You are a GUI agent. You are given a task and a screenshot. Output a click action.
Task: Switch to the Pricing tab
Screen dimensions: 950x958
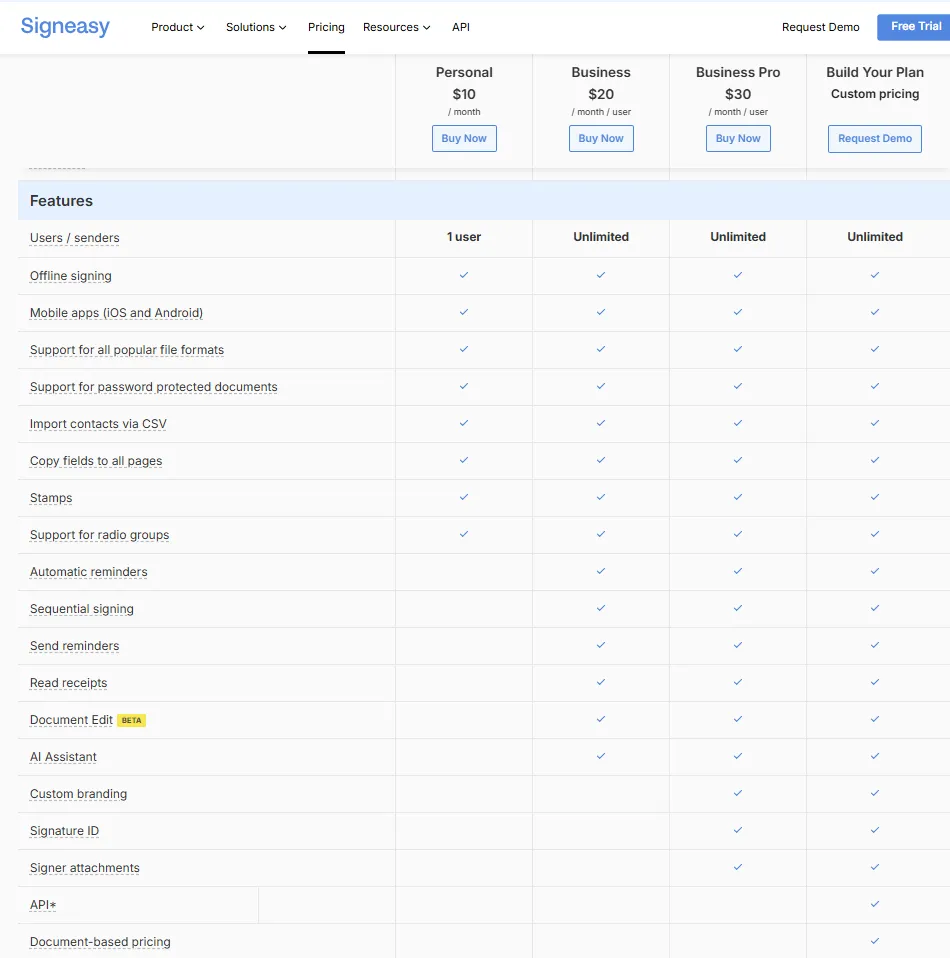[x=326, y=27]
